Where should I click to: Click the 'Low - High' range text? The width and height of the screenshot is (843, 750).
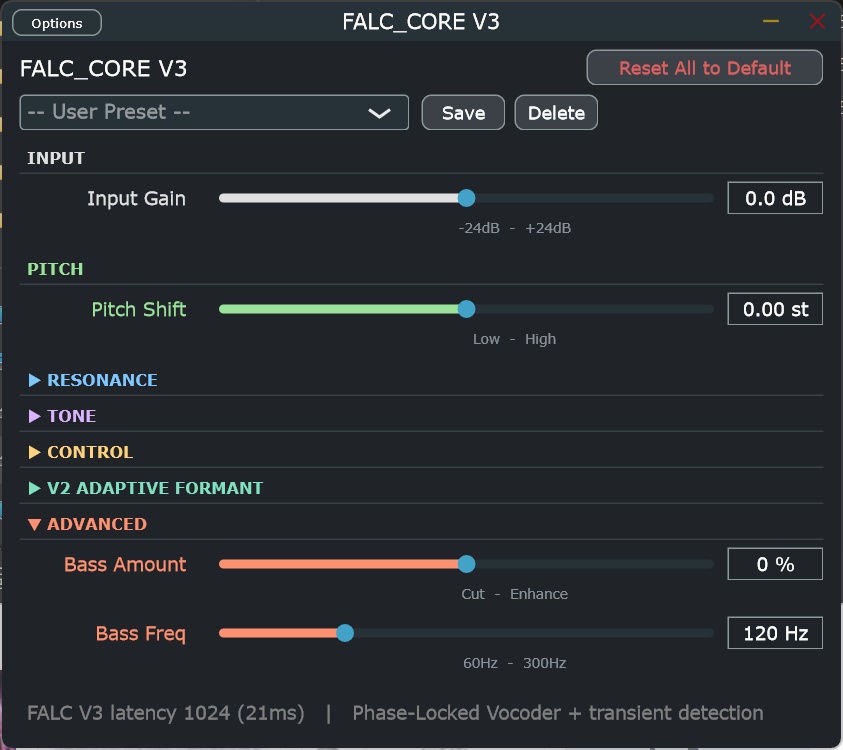[x=515, y=339]
